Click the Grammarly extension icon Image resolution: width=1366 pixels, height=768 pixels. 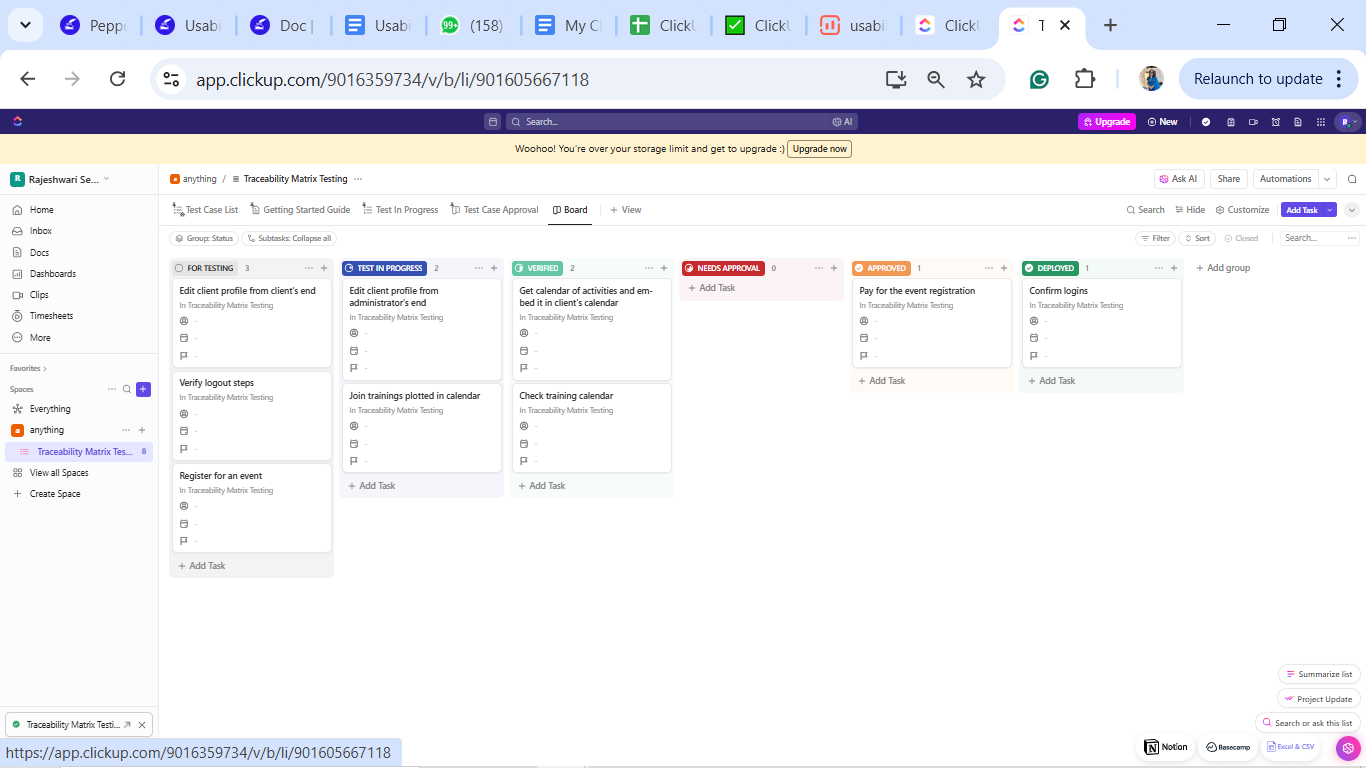click(1040, 79)
